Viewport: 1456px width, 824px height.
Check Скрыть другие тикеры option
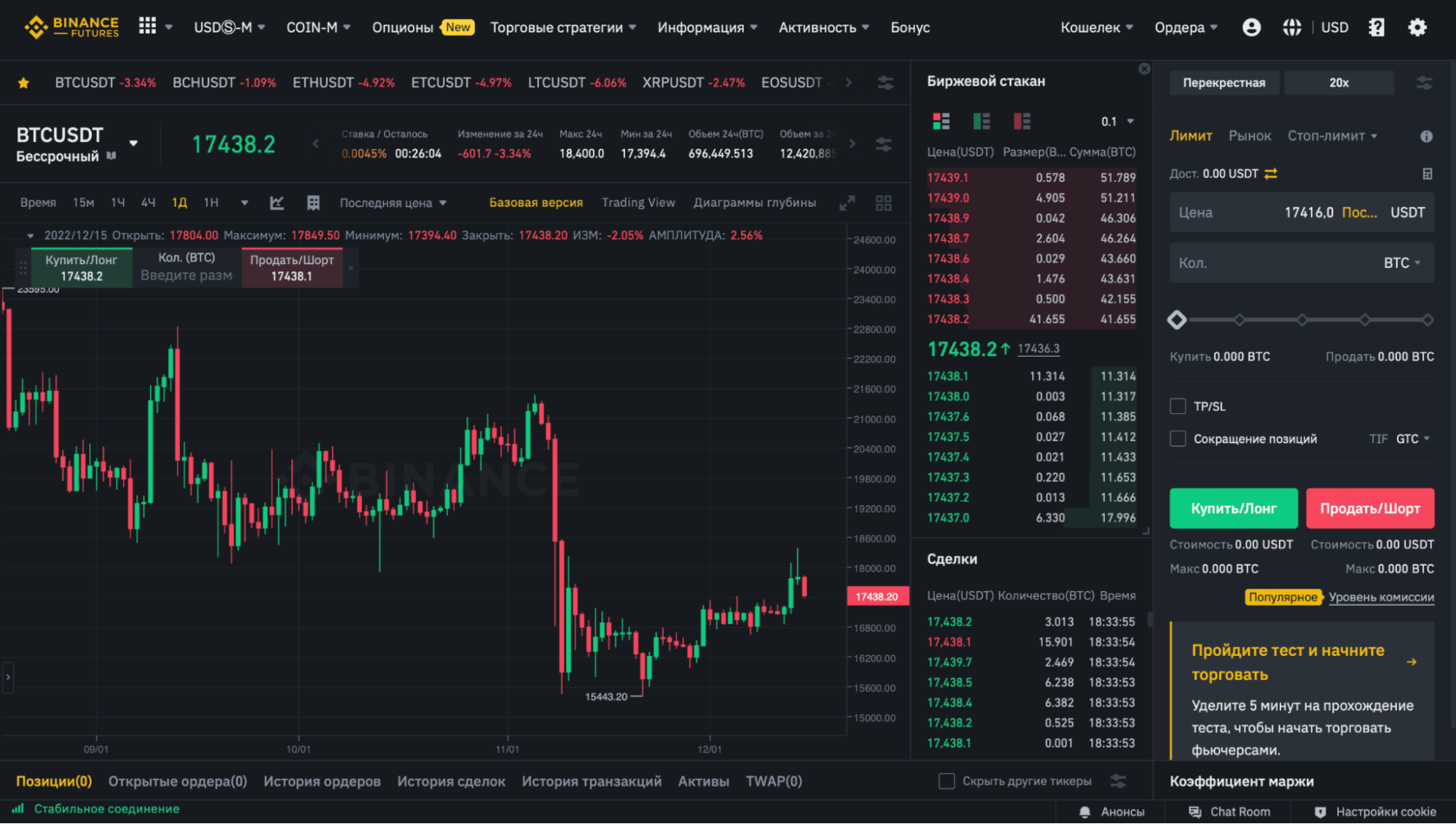coord(947,781)
